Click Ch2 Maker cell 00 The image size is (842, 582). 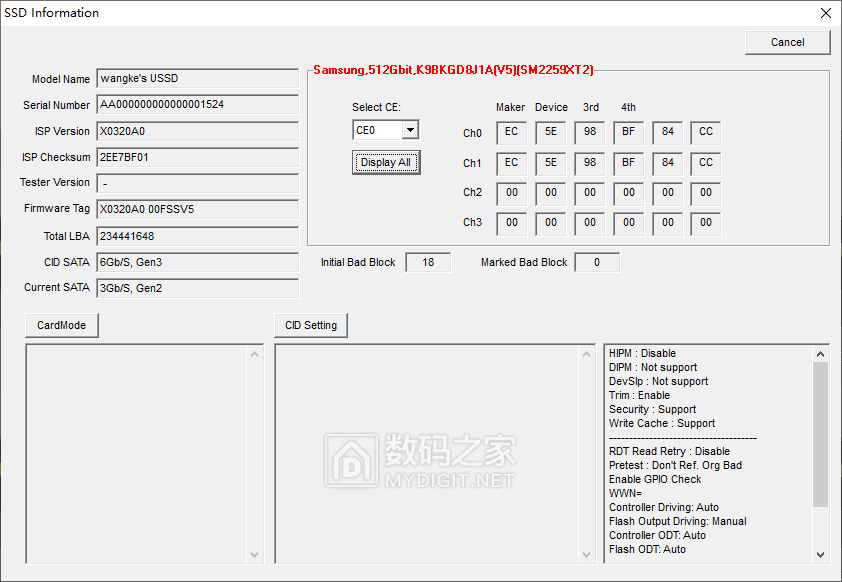tap(512, 193)
